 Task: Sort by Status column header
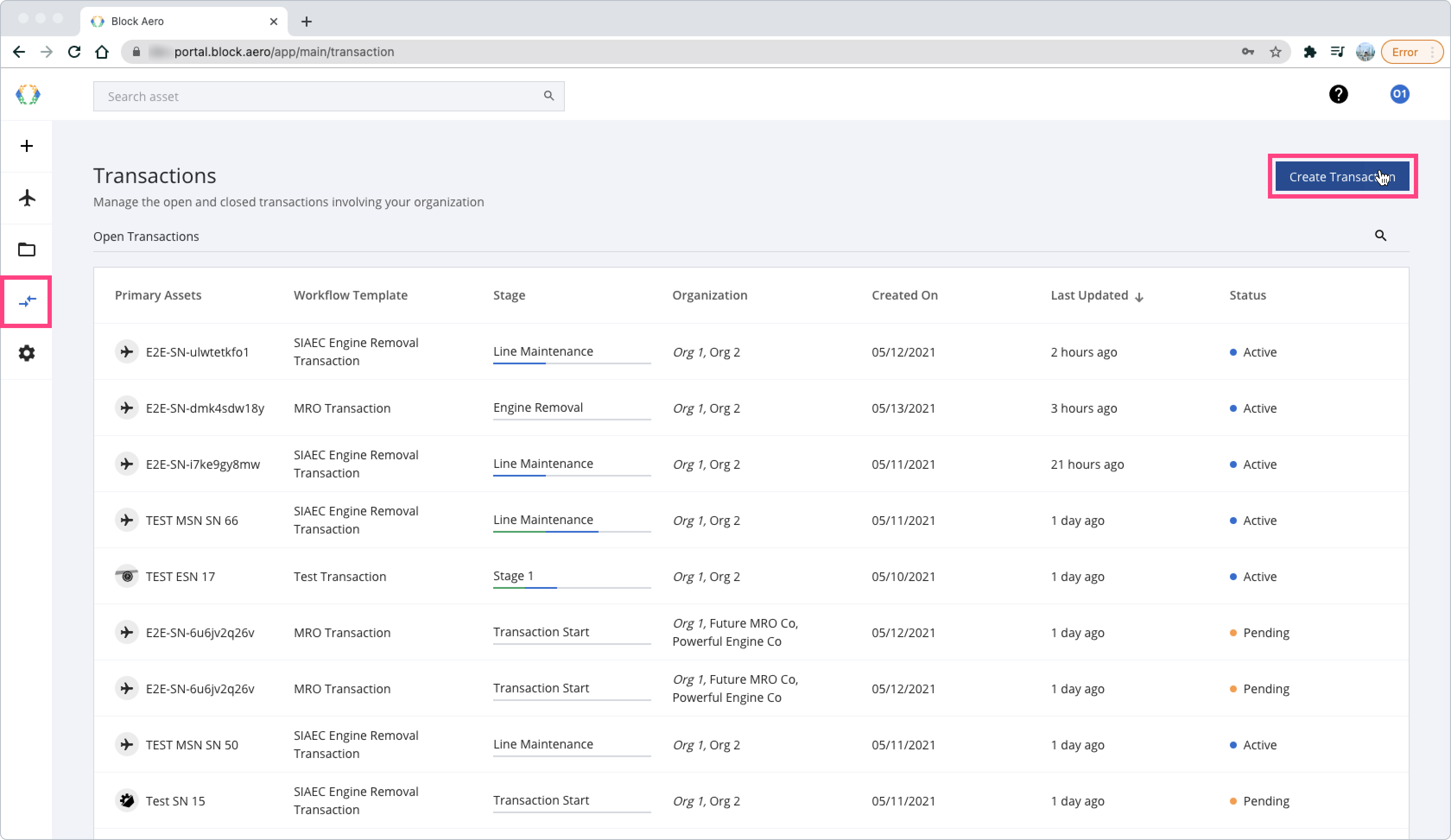point(1247,295)
